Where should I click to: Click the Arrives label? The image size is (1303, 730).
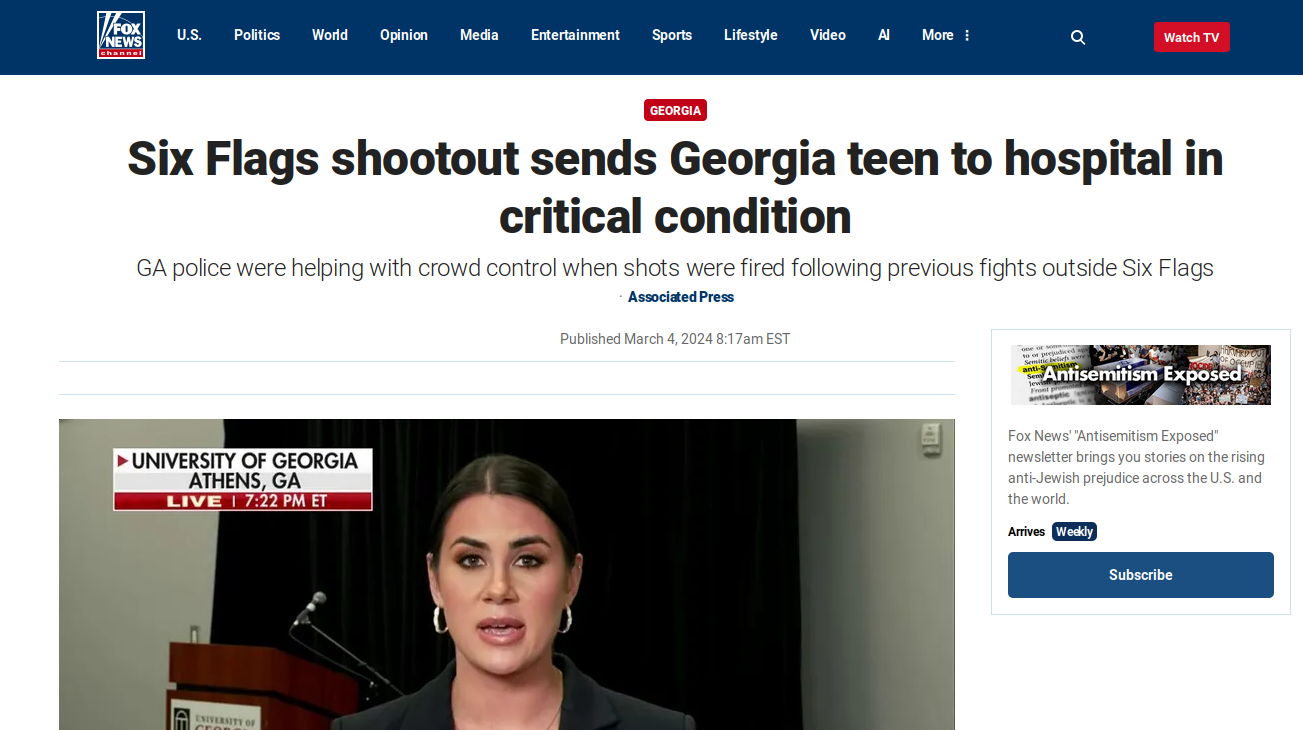[x=1026, y=532]
